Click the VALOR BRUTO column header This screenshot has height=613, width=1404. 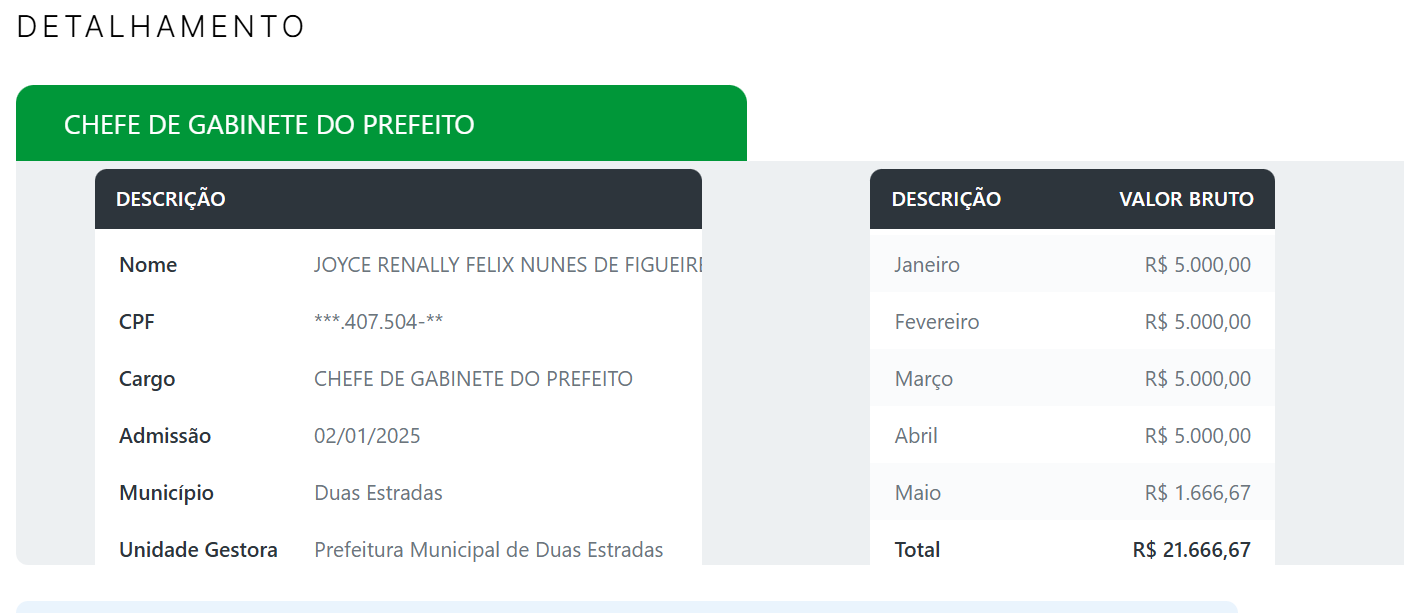click(1186, 199)
